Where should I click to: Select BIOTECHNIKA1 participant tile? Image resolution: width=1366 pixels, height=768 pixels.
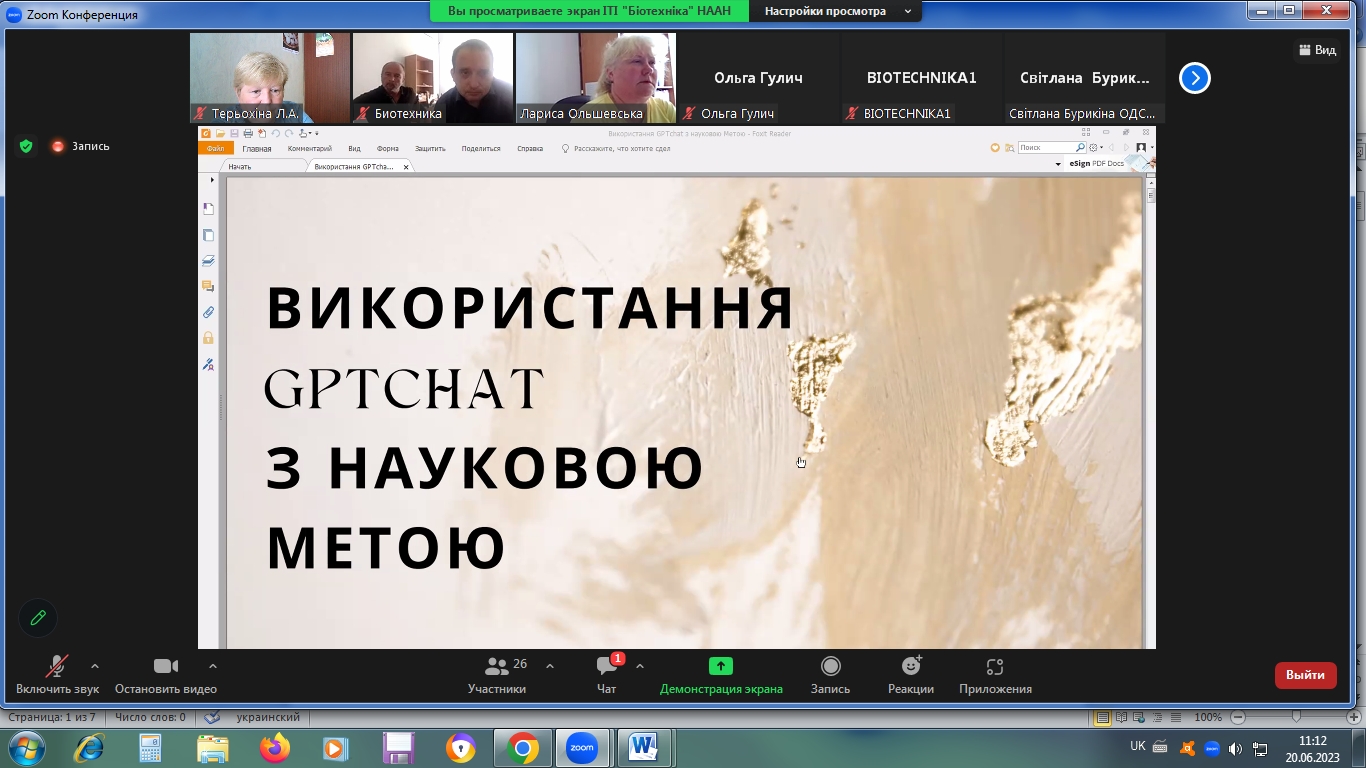coord(921,78)
